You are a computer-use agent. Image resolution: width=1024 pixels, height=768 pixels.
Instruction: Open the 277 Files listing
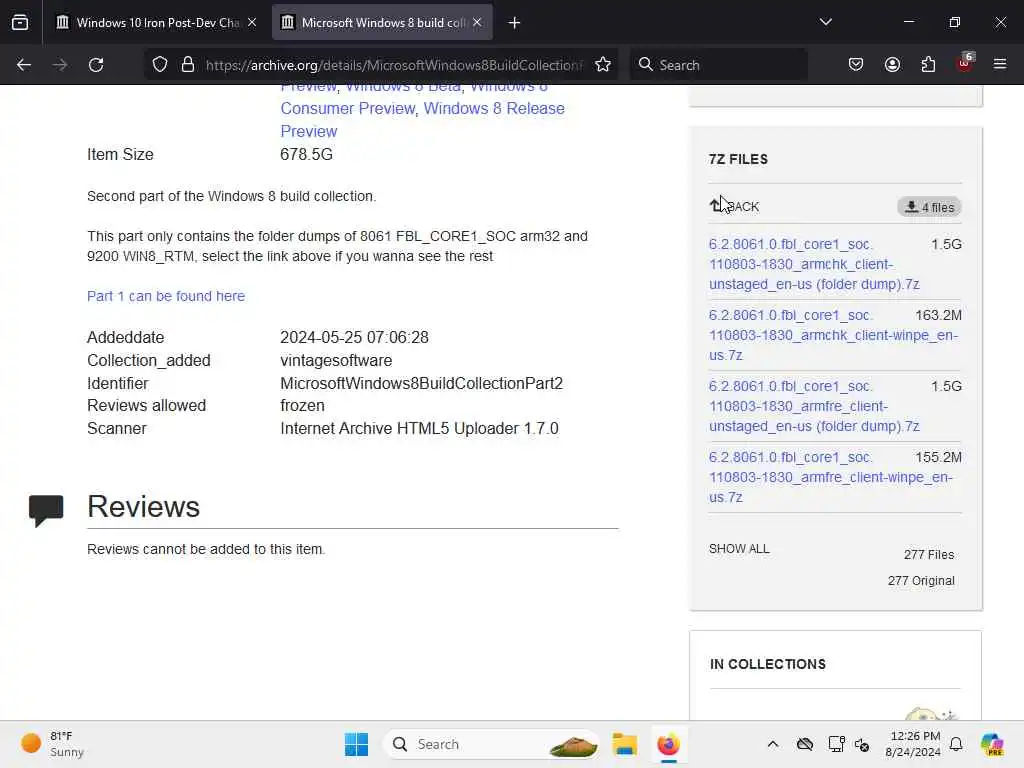pyautogui.click(x=929, y=554)
